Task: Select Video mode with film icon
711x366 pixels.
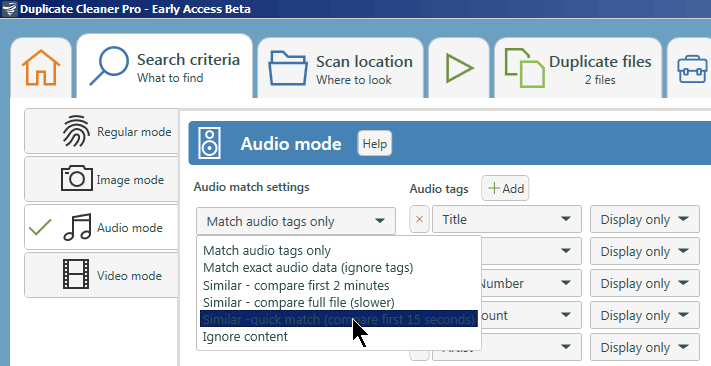Action: 102,275
